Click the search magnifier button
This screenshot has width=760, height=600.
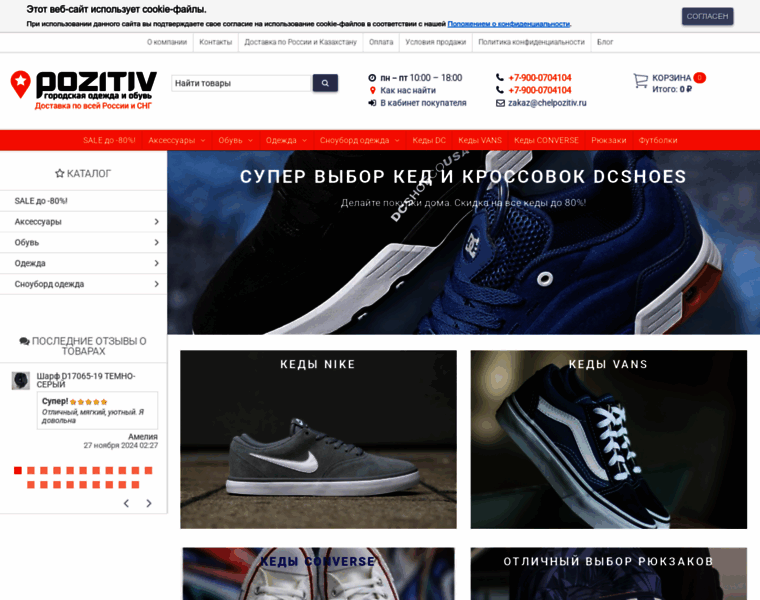click(325, 83)
